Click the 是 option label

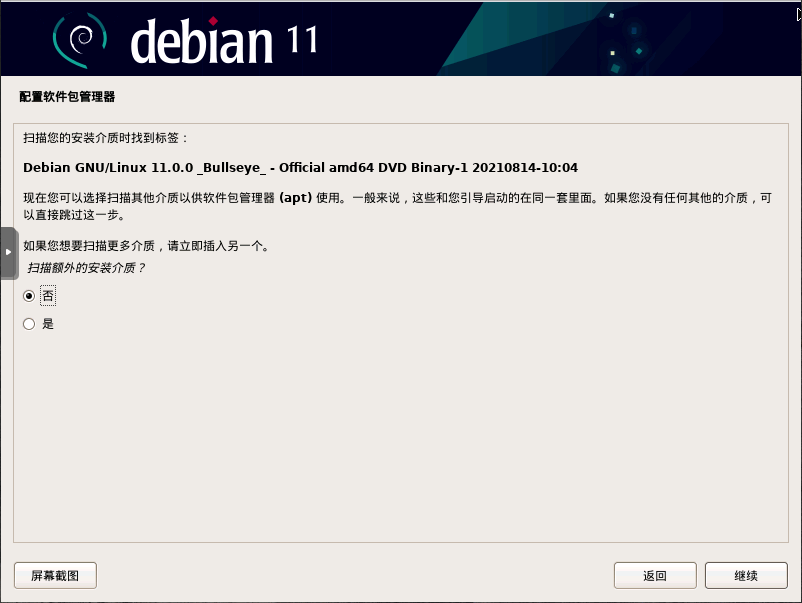point(48,324)
